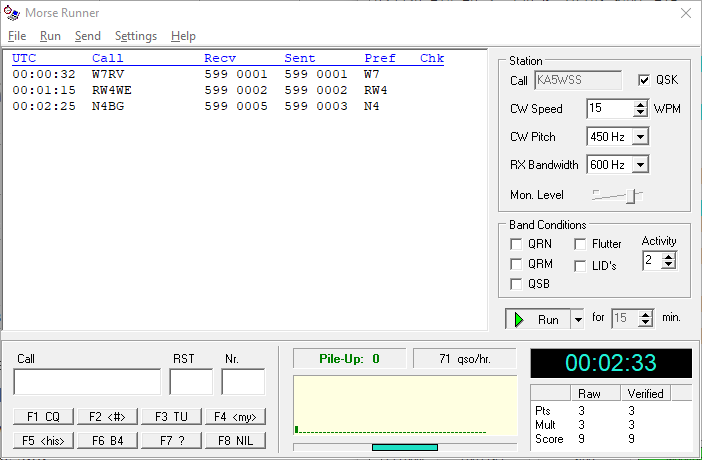Click the CW Speed value field
This screenshot has height=460, width=702.
611,108
